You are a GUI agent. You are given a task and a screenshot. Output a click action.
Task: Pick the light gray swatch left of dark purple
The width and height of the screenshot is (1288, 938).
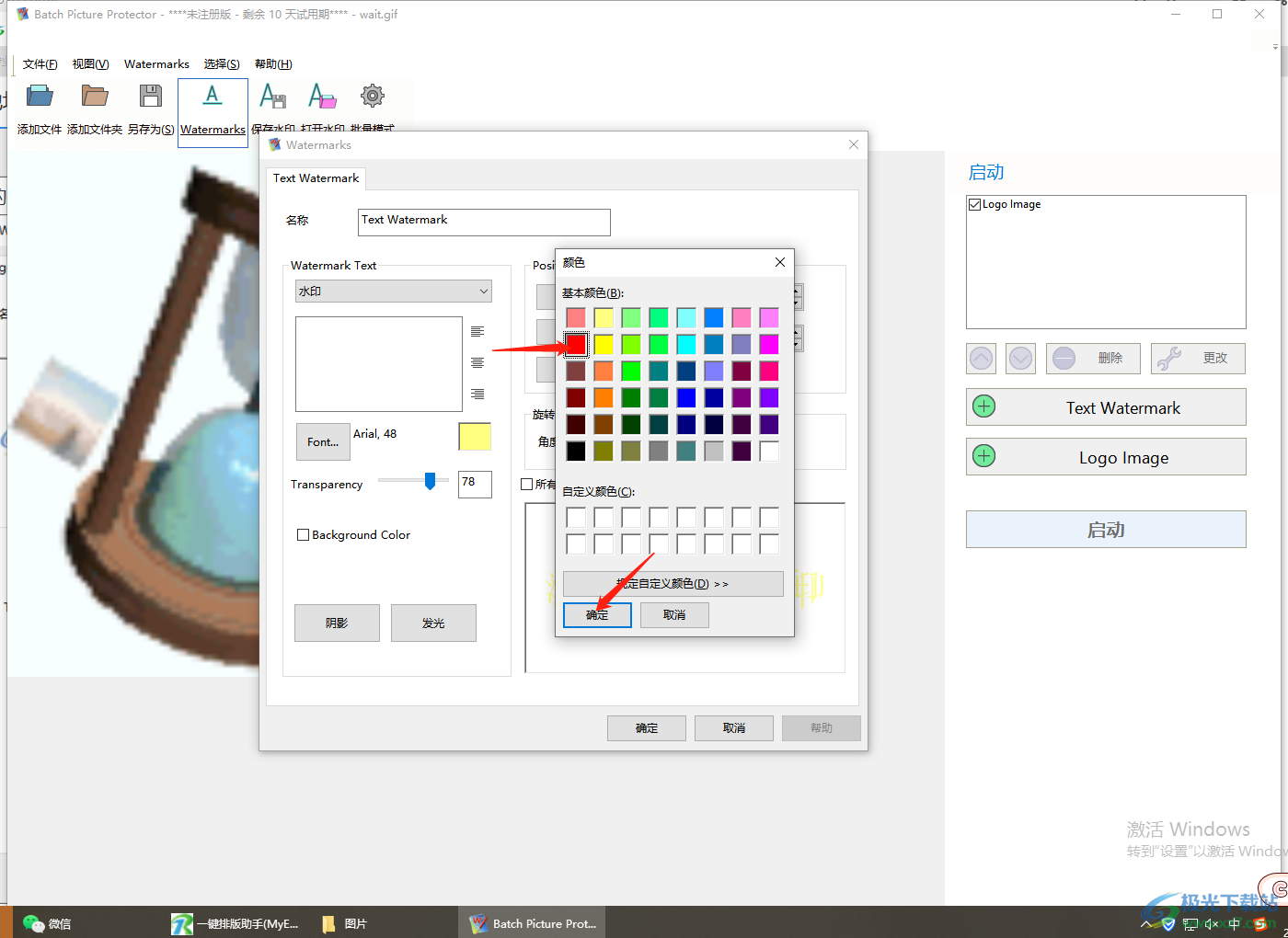tap(714, 451)
